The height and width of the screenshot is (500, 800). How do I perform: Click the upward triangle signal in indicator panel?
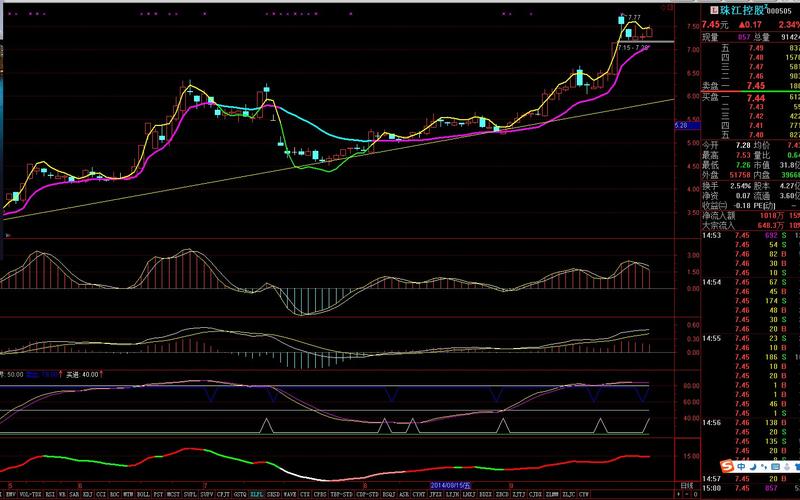(267, 425)
